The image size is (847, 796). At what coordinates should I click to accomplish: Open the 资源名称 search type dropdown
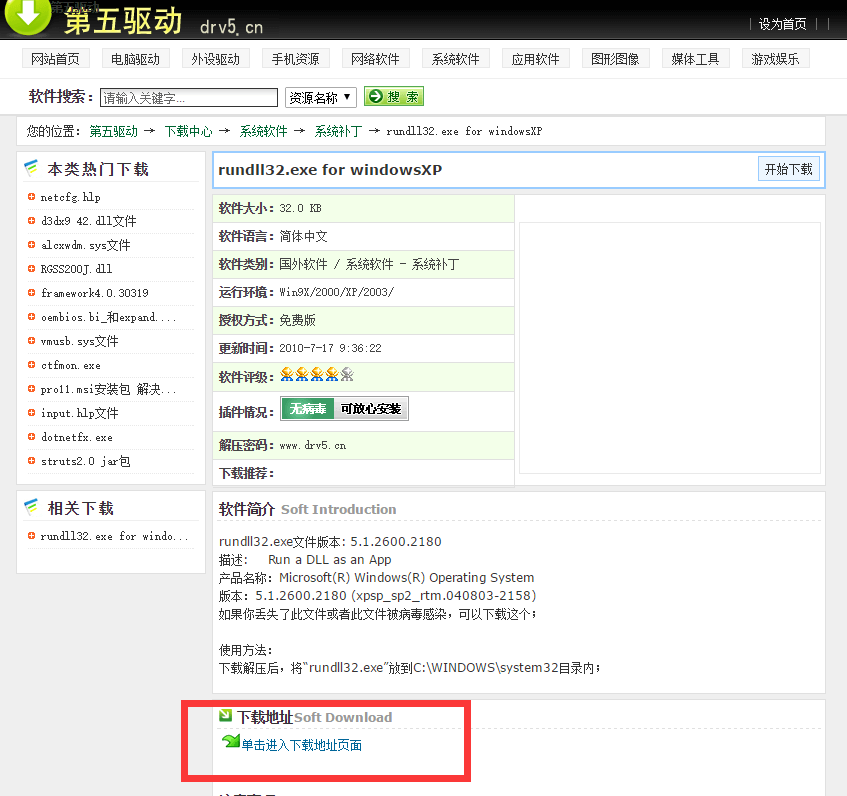pyautogui.click(x=321, y=98)
